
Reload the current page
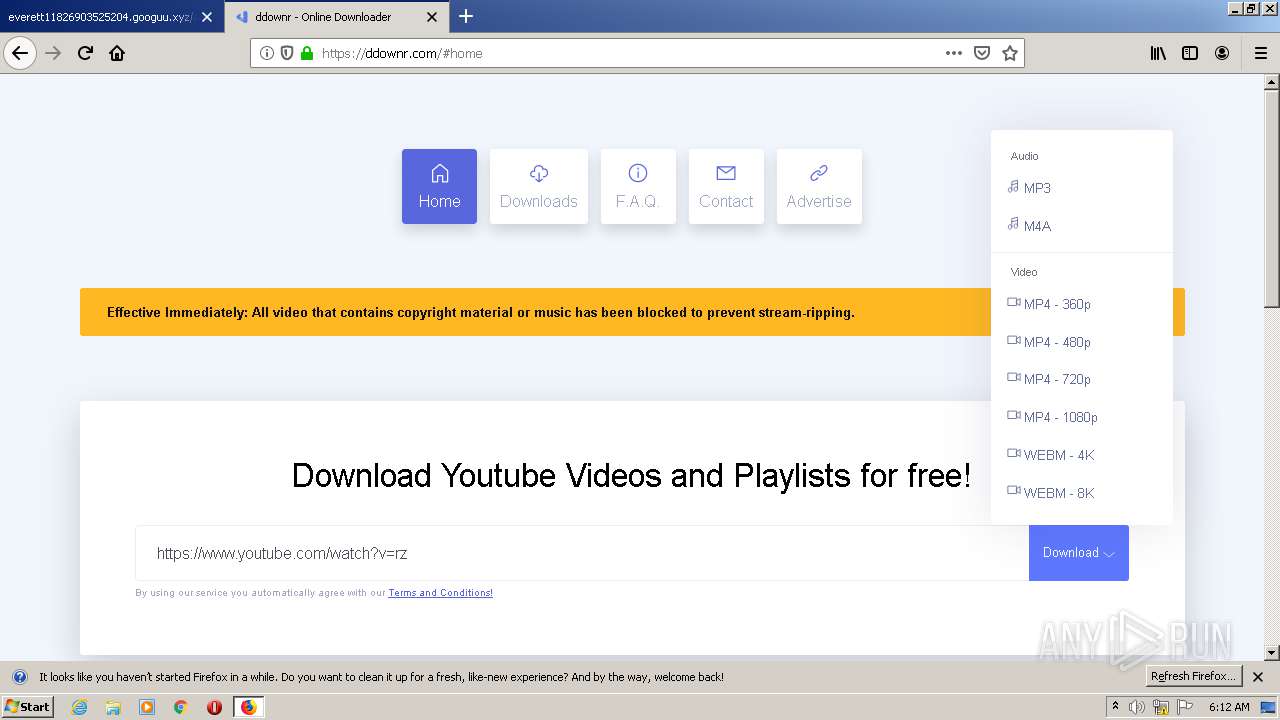[x=85, y=53]
